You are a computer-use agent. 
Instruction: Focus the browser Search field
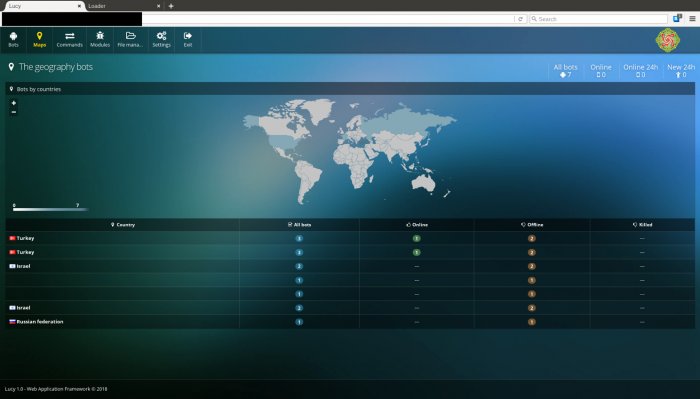(599, 19)
